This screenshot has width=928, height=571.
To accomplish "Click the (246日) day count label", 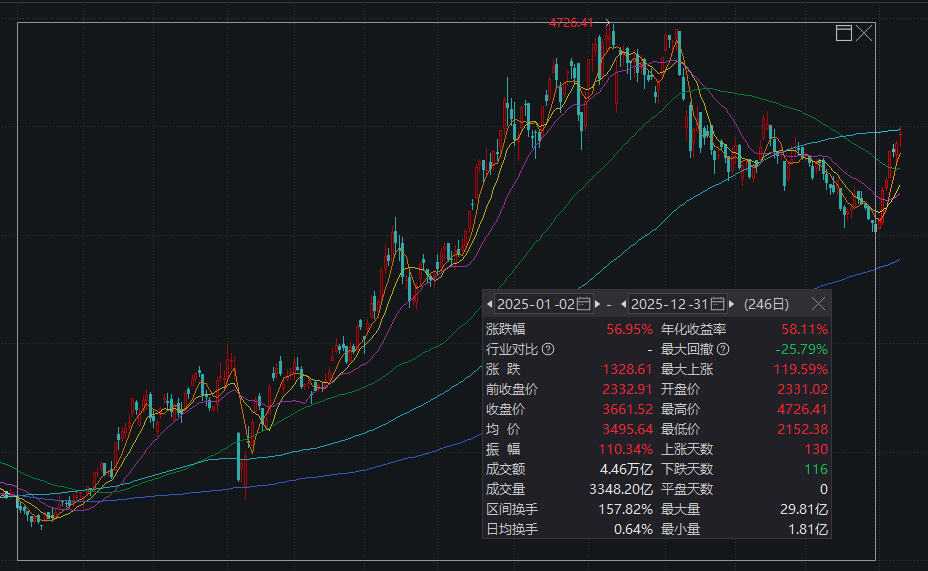I will (766, 304).
